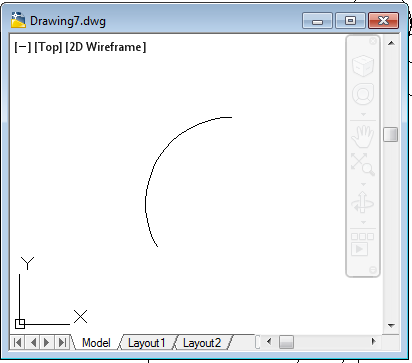Select the Zoom Extents tool
Screen dimensions: 412x363
[363, 164]
